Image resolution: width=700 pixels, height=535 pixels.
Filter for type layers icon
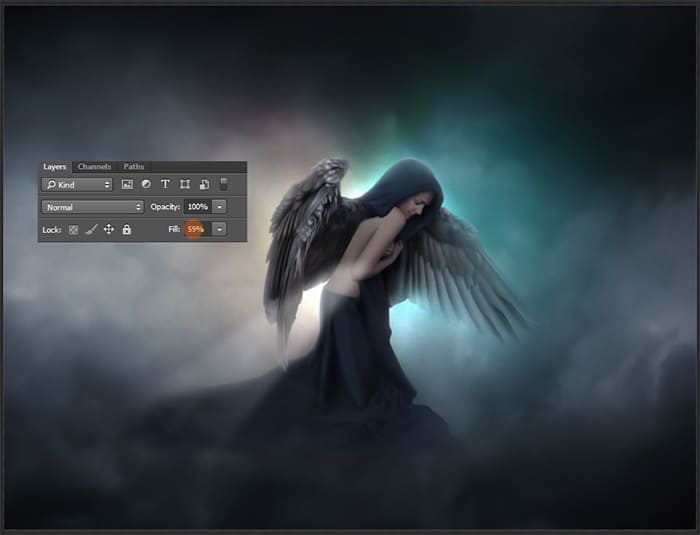[165, 184]
